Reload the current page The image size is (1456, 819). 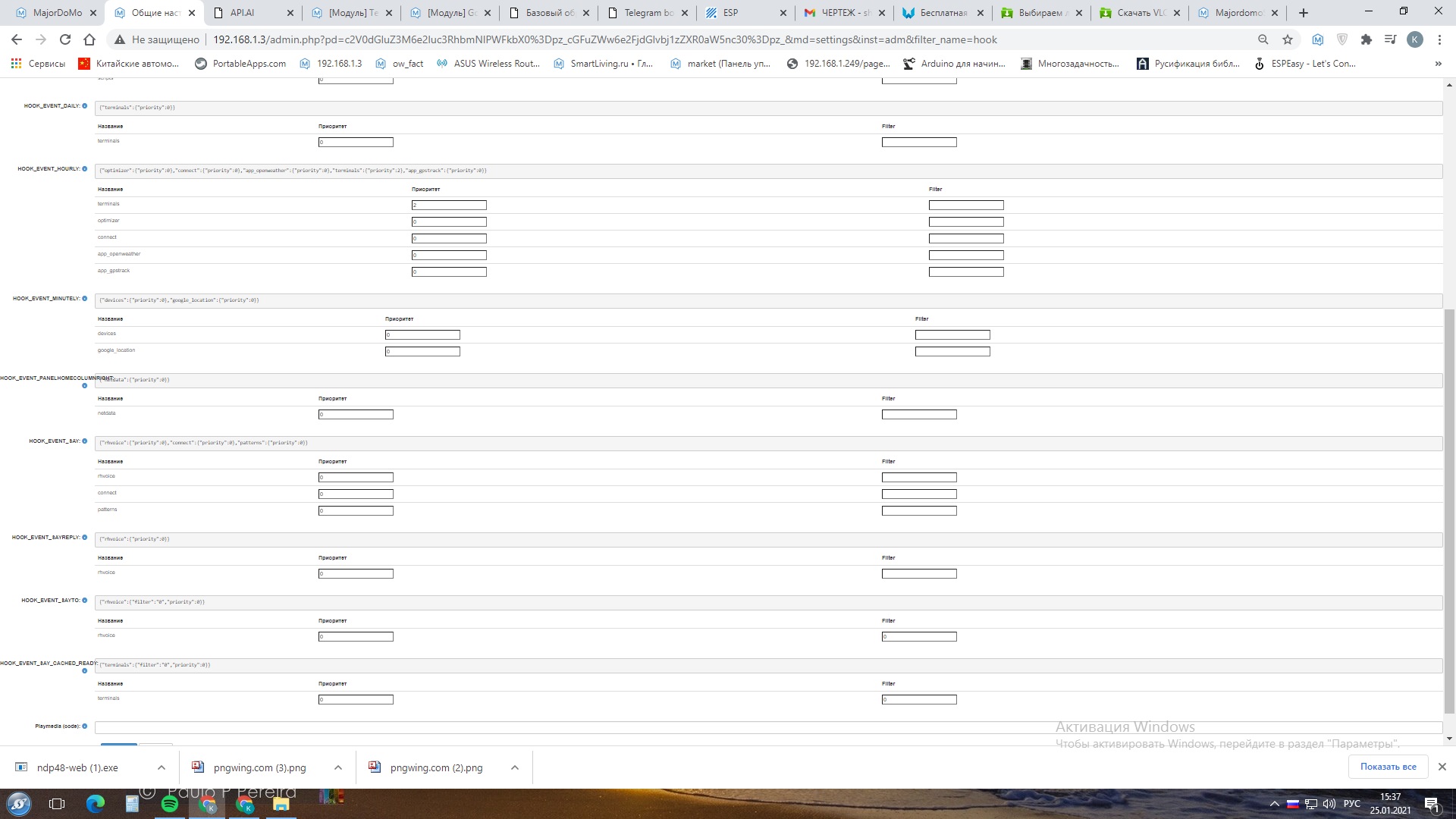[65, 39]
